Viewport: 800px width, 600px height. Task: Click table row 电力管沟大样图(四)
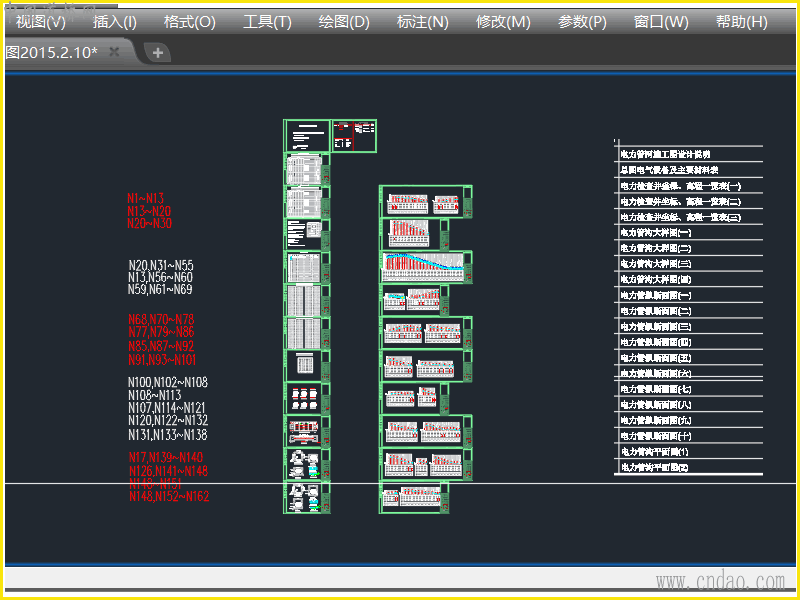pyautogui.click(x=689, y=280)
